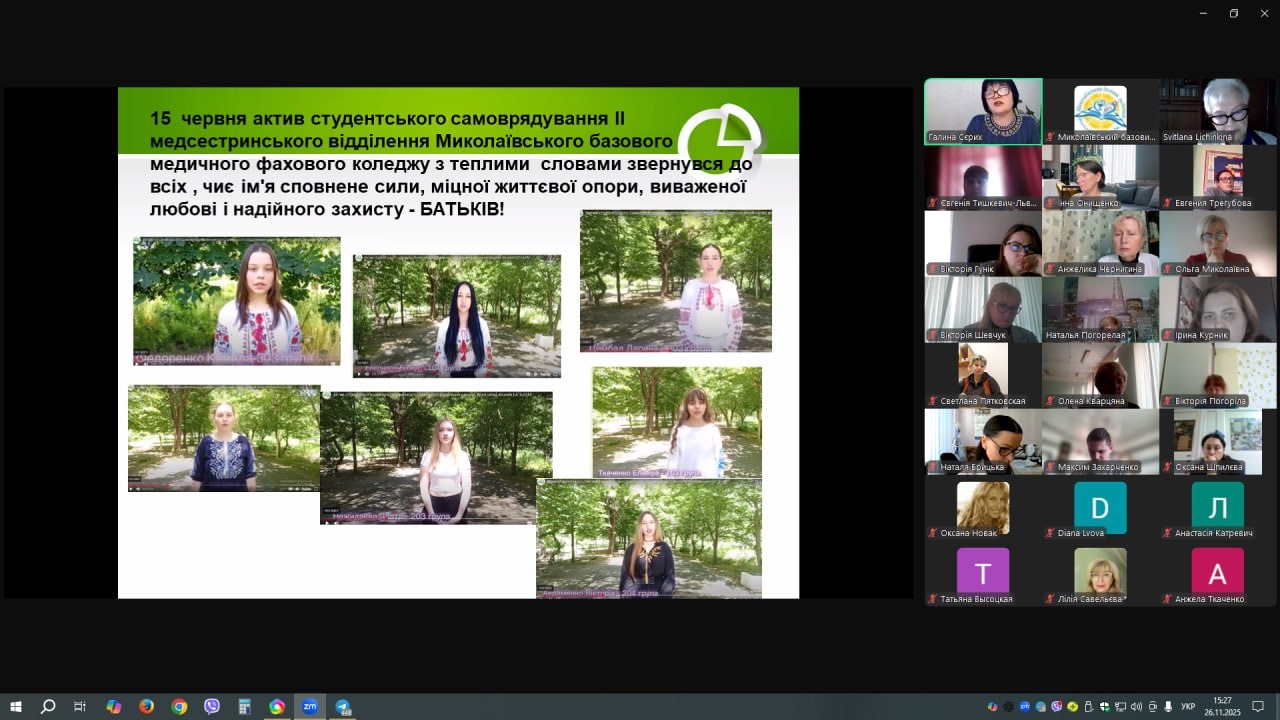Open Google Chrome from the taskbar
The image size is (1280, 720).
click(x=179, y=706)
